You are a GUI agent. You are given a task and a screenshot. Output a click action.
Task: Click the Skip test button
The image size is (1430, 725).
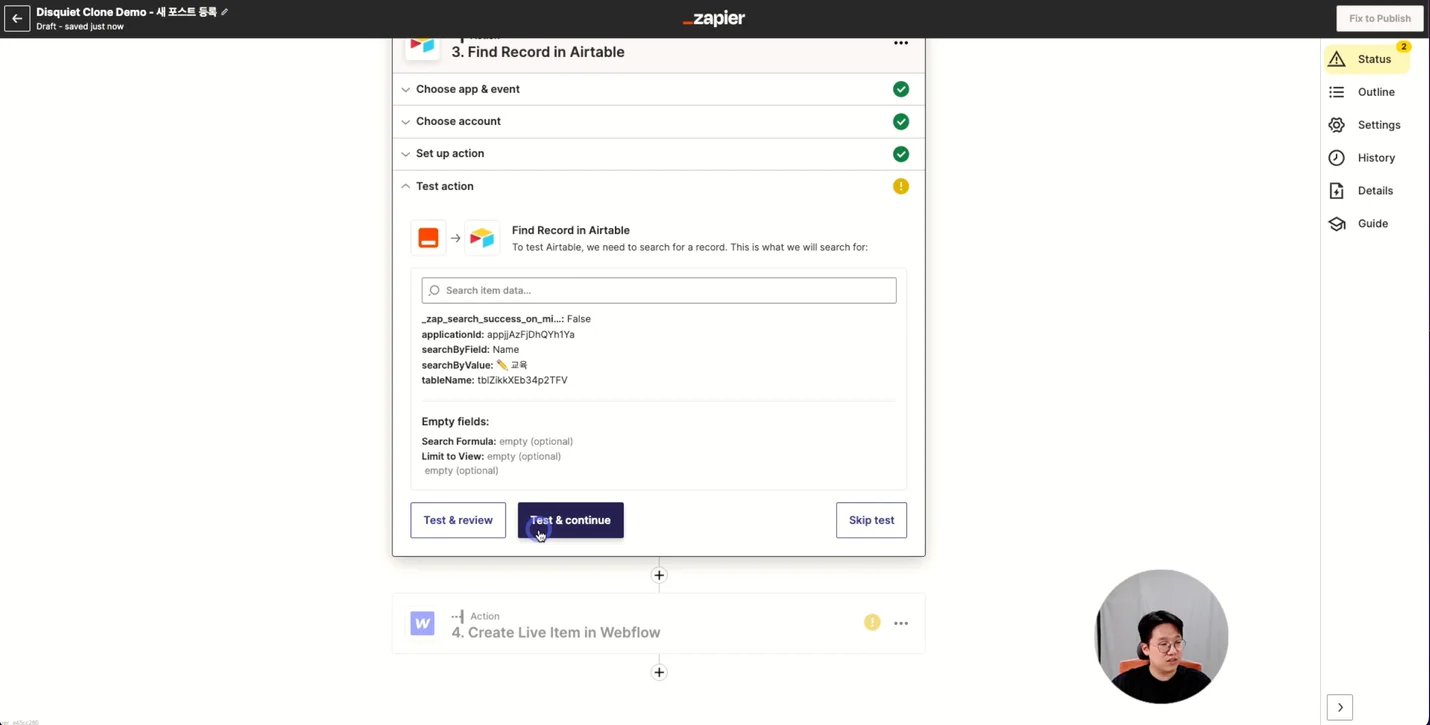(871, 520)
